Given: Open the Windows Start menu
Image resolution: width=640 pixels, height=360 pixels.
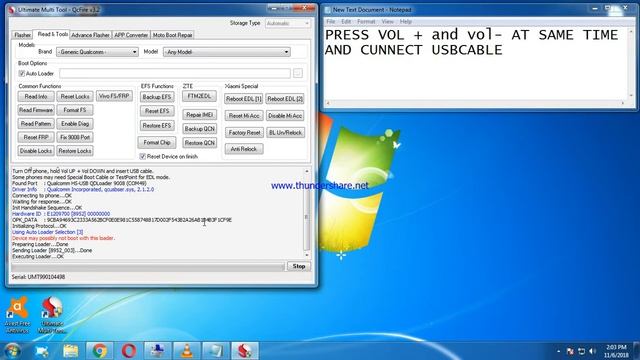Looking at the screenshot, I should [13, 351].
